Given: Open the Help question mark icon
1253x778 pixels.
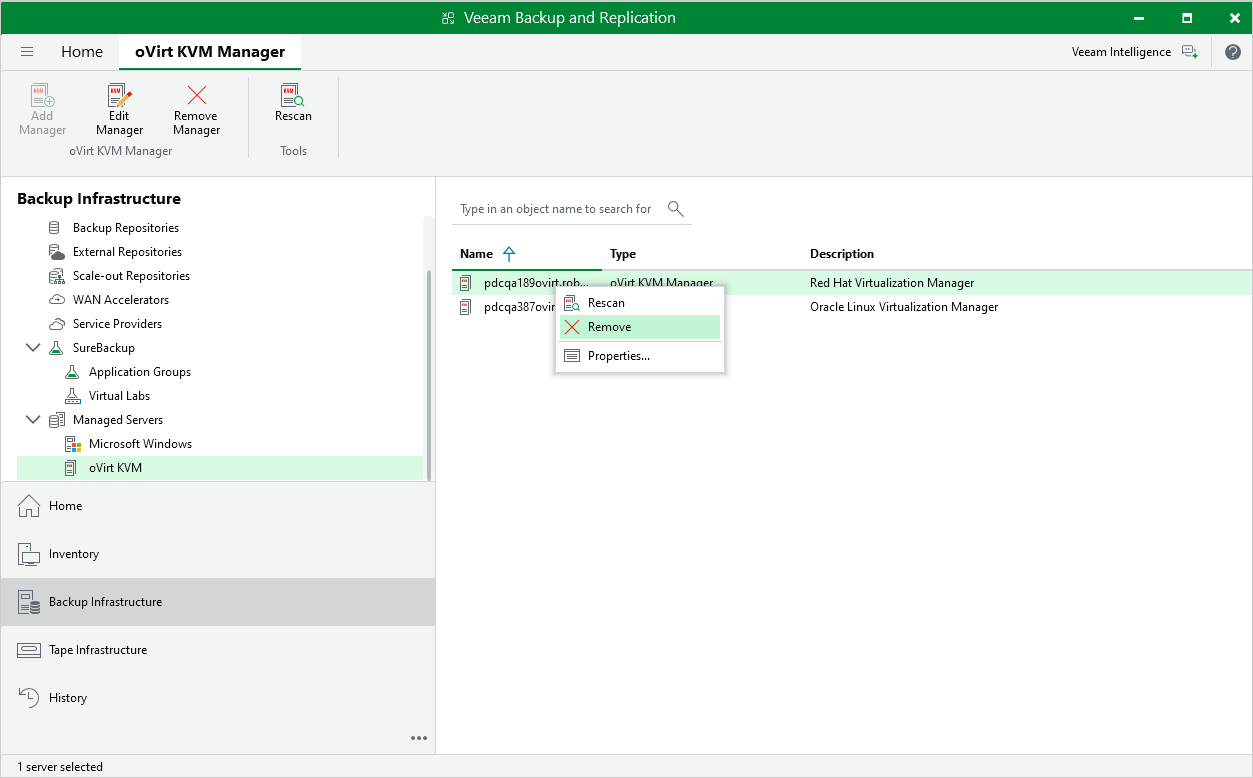Looking at the screenshot, I should pyautogui.click(x=1232, y=51).
